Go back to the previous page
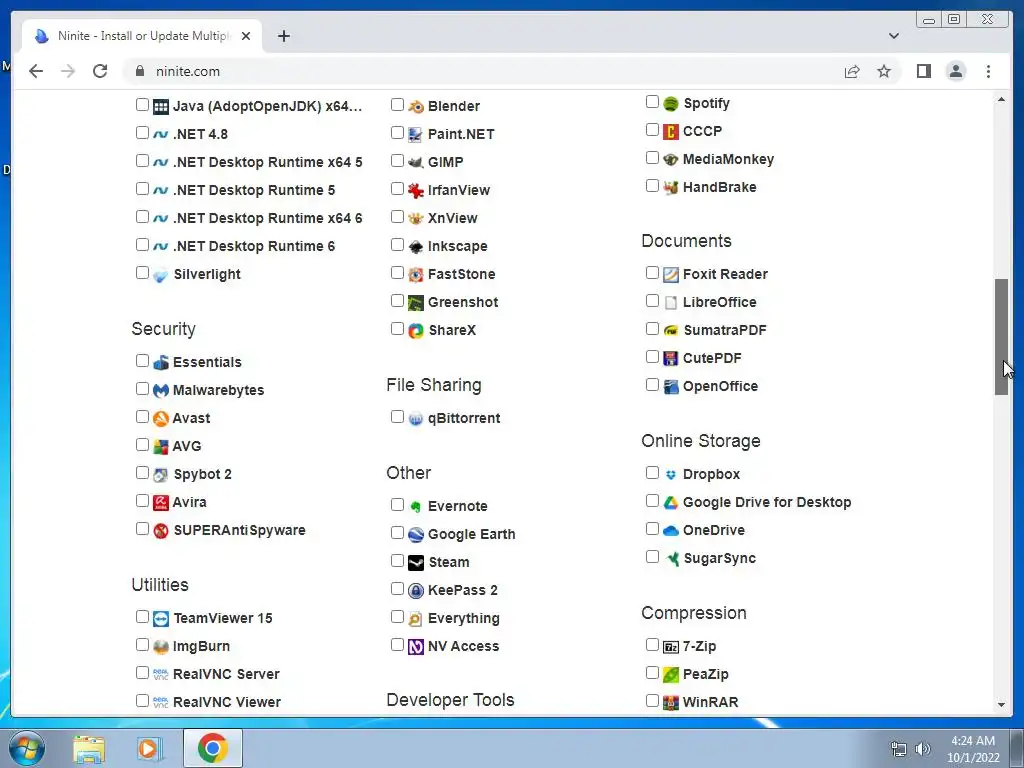This screenshot has height=768, width=1024. [36, 71]
